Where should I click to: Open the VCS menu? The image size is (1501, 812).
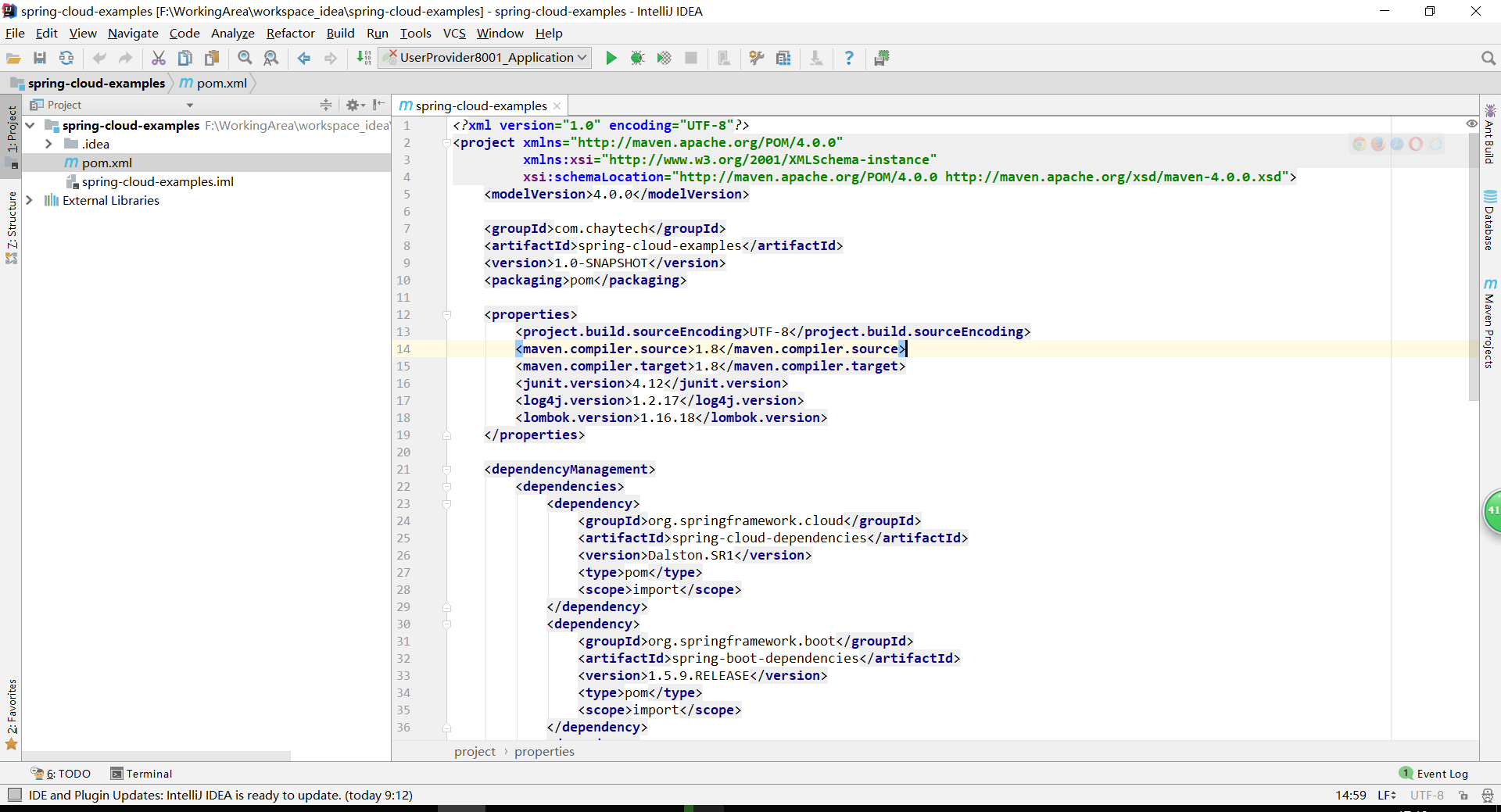click(454, 33)
